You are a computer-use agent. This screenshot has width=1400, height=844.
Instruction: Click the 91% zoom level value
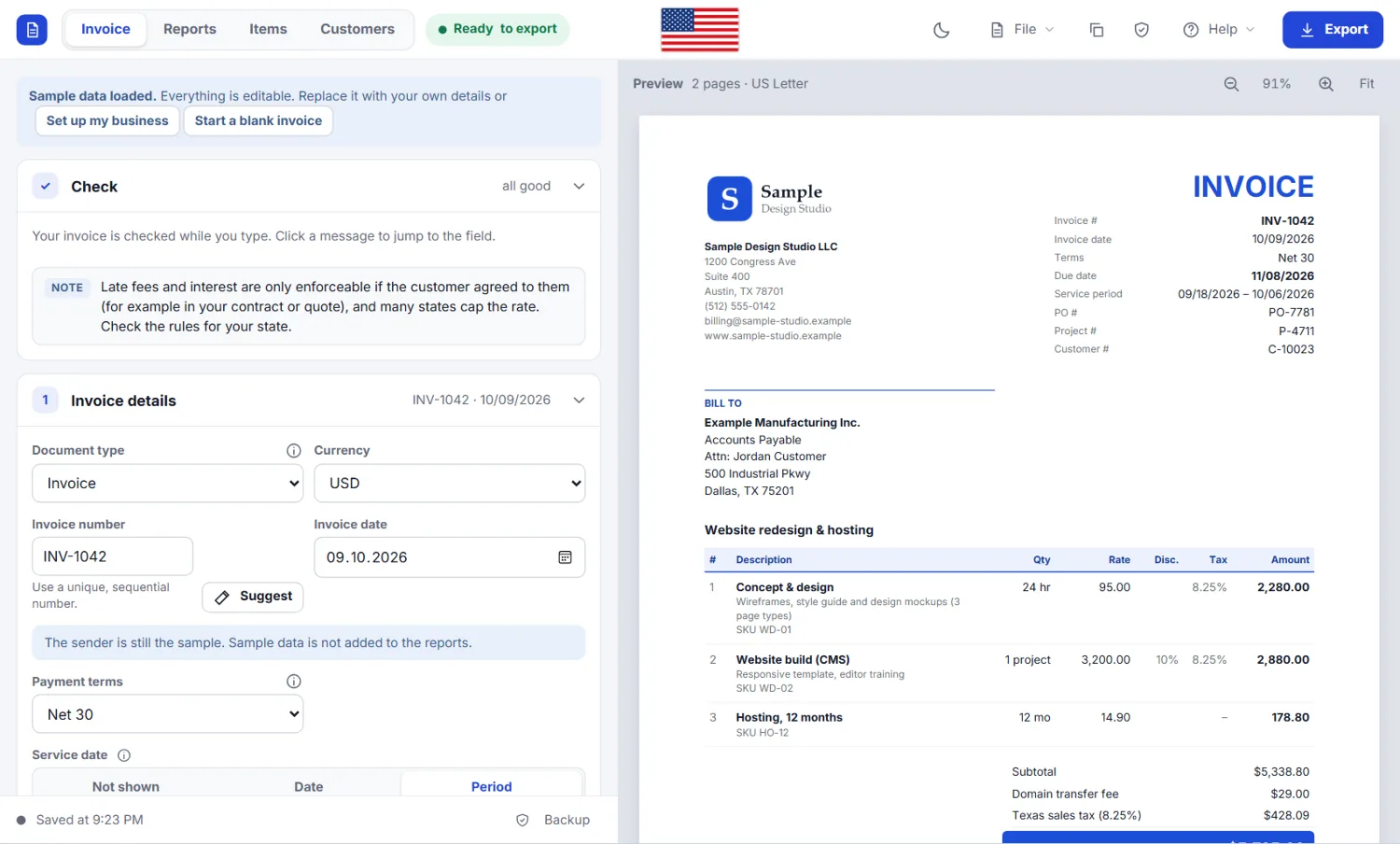pyautogui.click(x=1277, y=84)
